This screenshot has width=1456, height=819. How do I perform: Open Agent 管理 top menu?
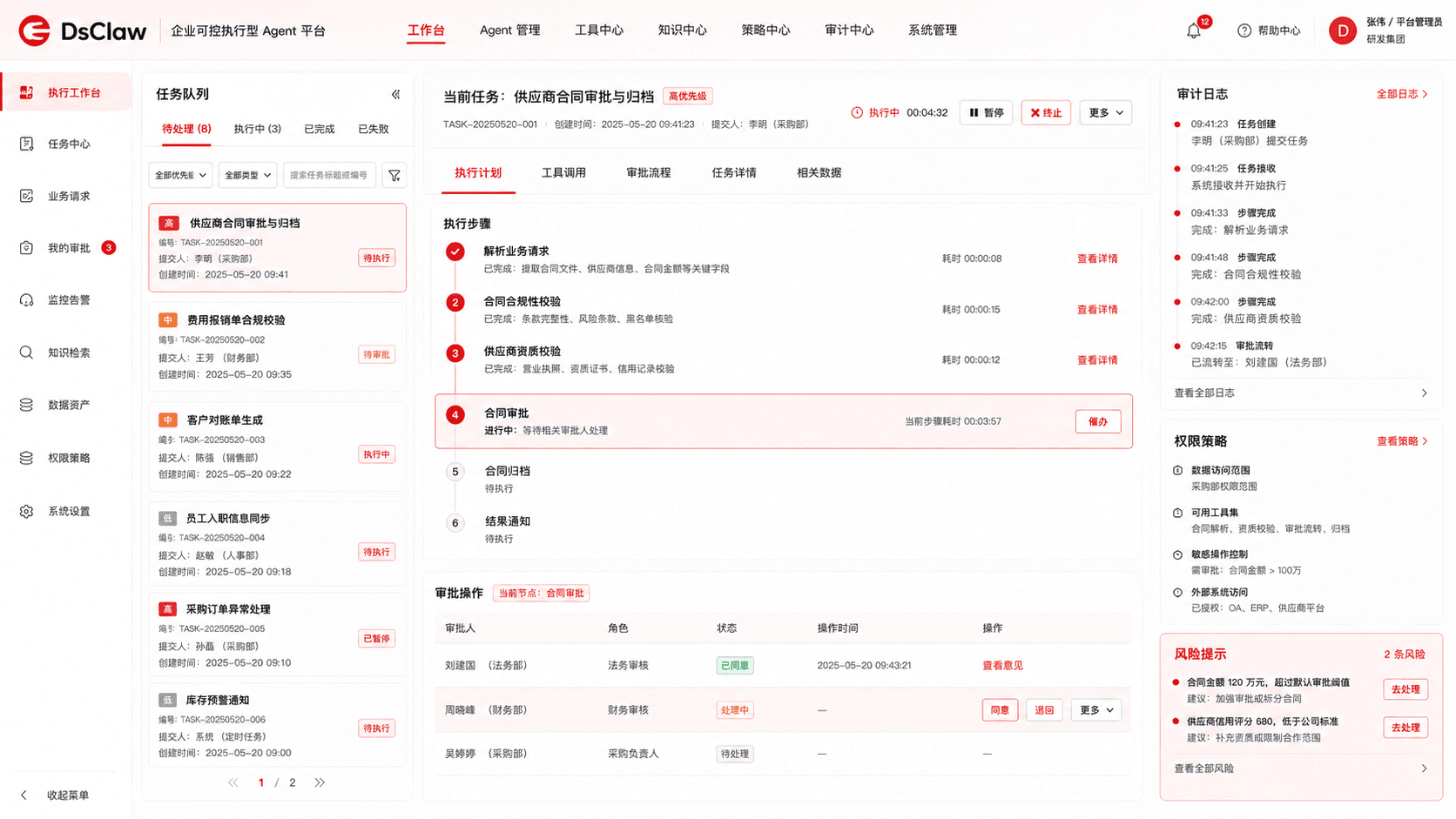[509, 30]
